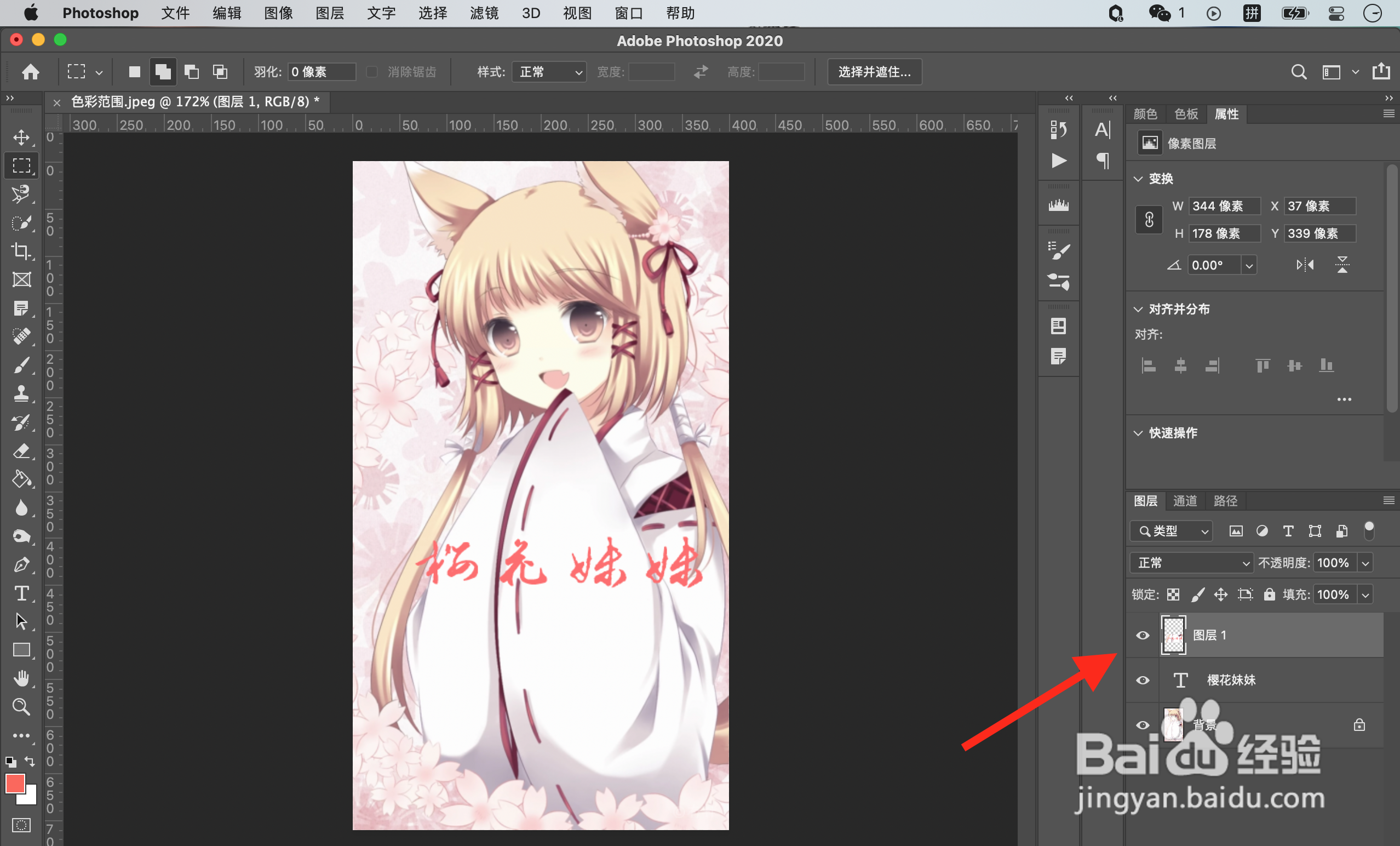Select the Hand tool
The height and width of the screenshot is (846, 1400).
21,678
